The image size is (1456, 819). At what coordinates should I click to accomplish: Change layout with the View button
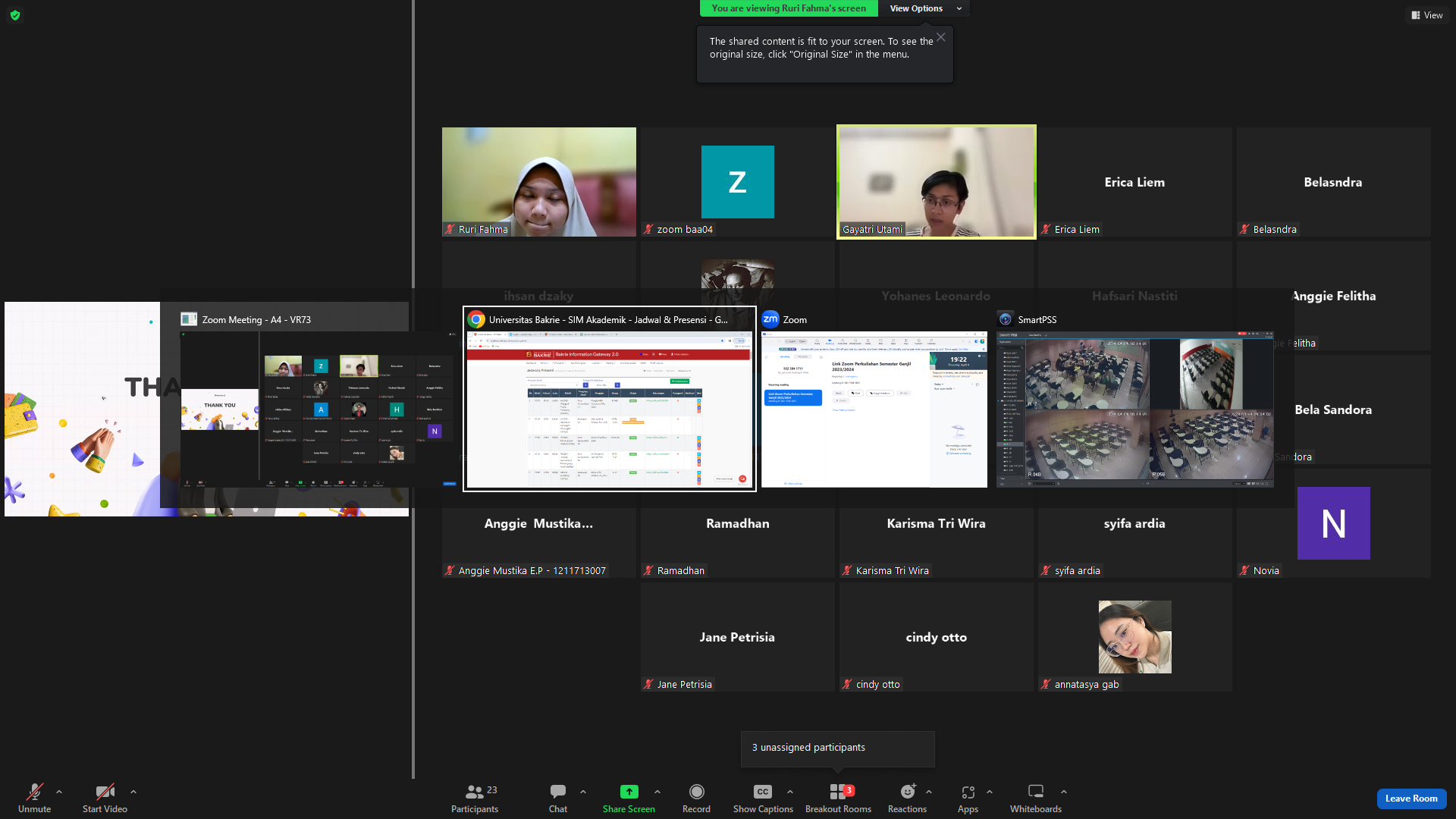(x=1426, y=15)
